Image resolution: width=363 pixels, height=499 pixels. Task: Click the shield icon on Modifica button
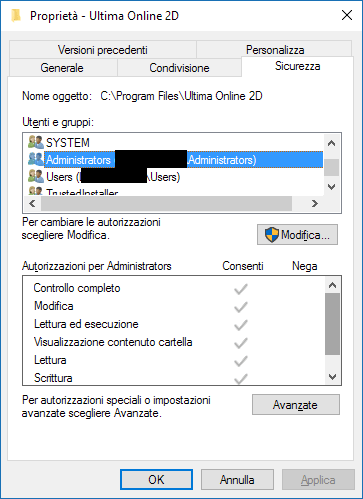(x=272, y=235)
